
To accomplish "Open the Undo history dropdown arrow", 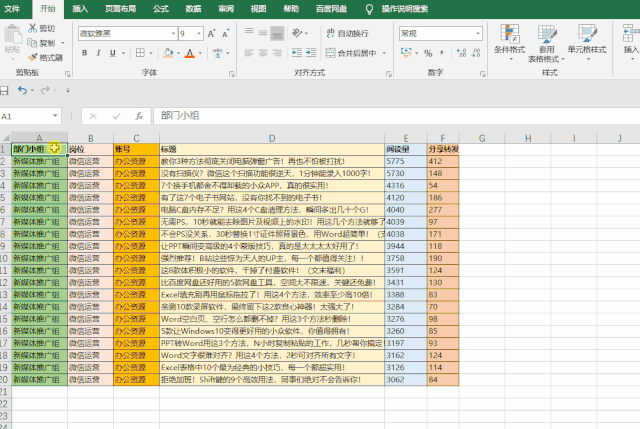I will click(32, 90).
